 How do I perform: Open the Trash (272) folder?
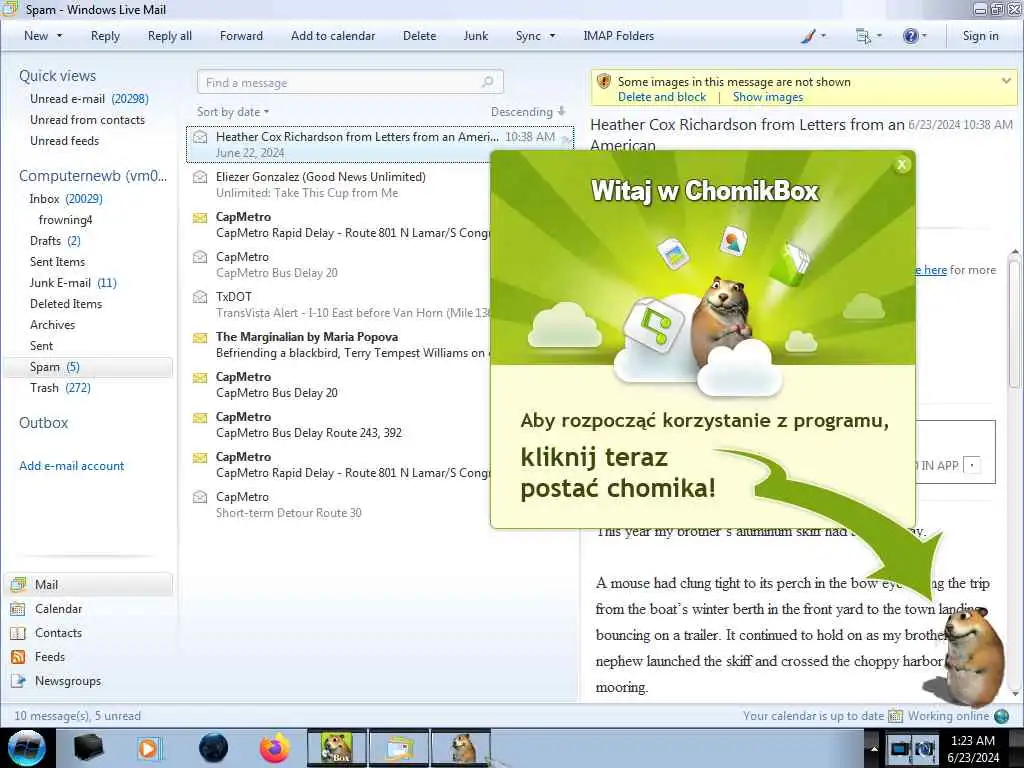click(x=60, y=388)
